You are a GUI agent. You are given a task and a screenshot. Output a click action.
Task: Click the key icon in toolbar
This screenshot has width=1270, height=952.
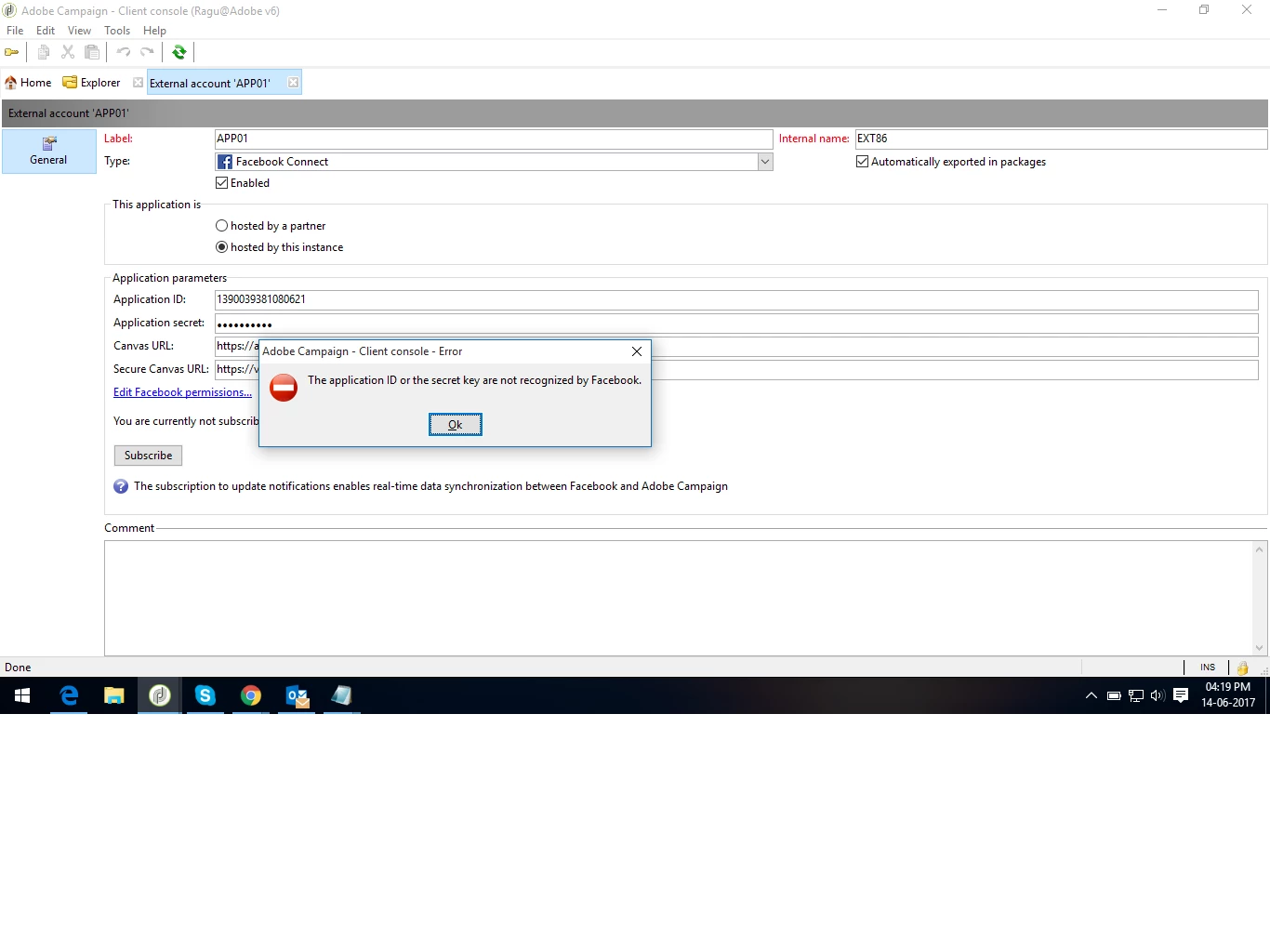(x=12, y=52)
